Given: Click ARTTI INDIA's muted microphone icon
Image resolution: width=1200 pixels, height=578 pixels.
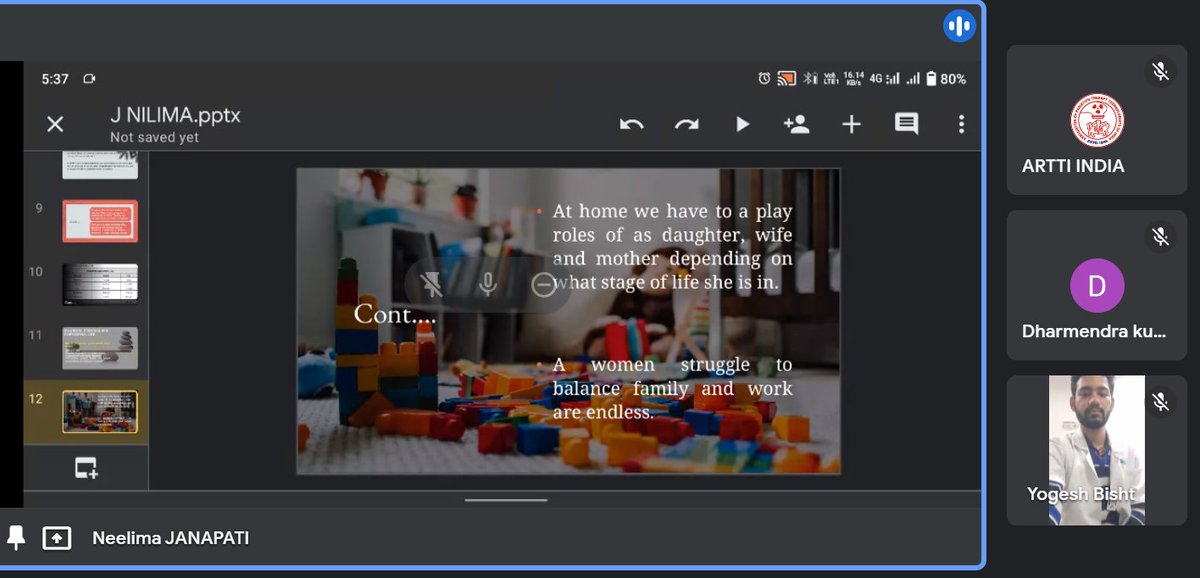Looking at the screenshot, I should (x=1160, y=72).
